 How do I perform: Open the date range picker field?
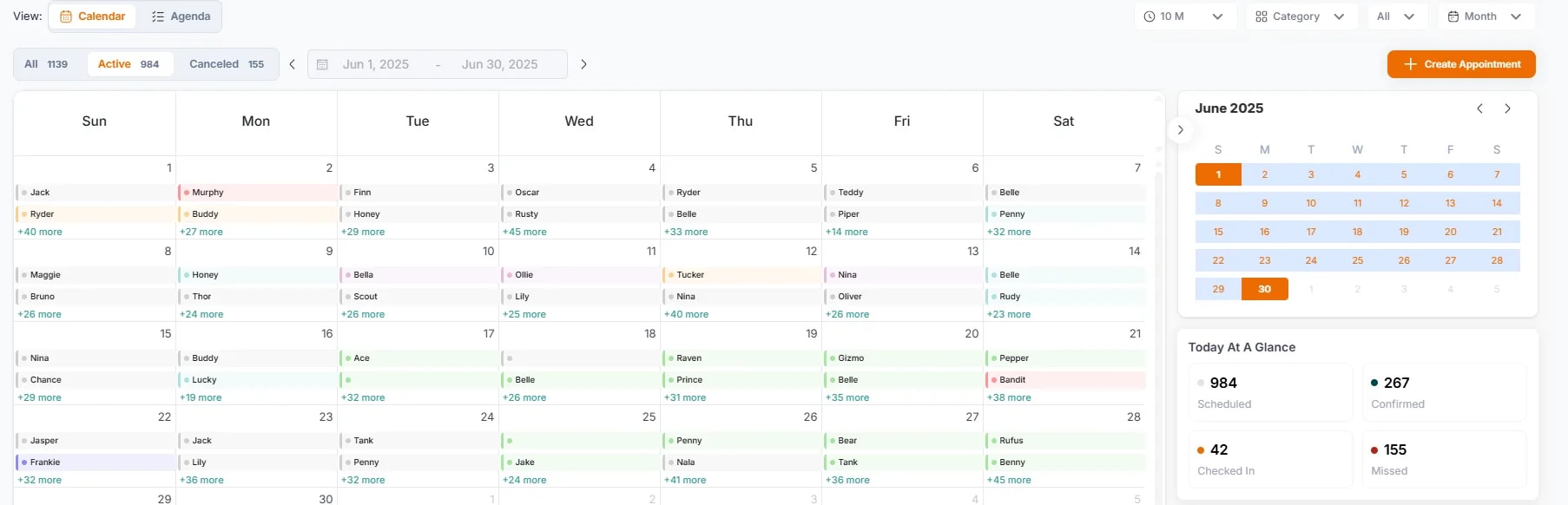point(438,64)
